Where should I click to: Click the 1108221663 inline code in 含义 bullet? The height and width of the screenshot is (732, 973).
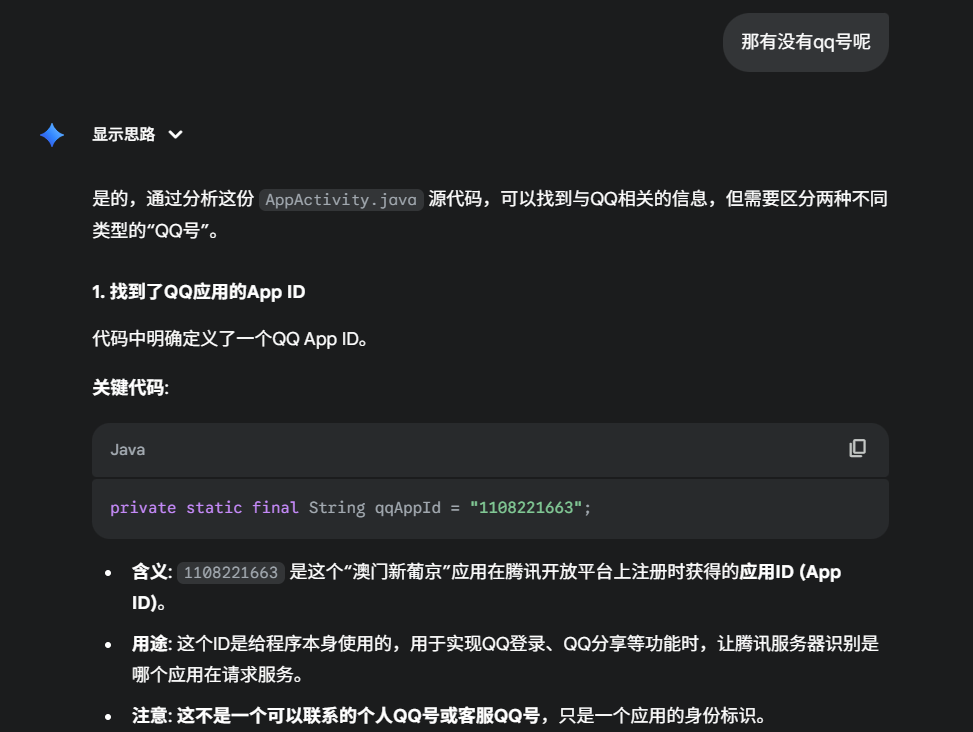pyautogui.click(x=231, y=573)
